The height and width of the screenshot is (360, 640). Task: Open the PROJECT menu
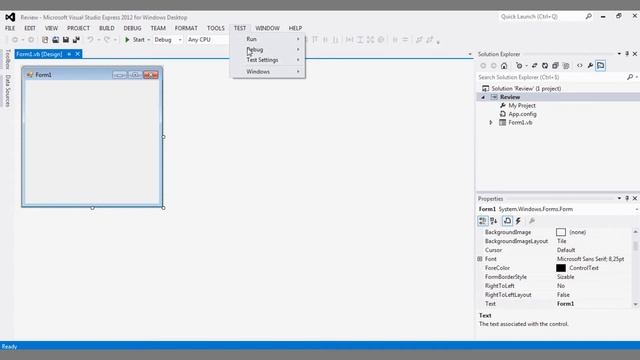(x=78, y=28)
